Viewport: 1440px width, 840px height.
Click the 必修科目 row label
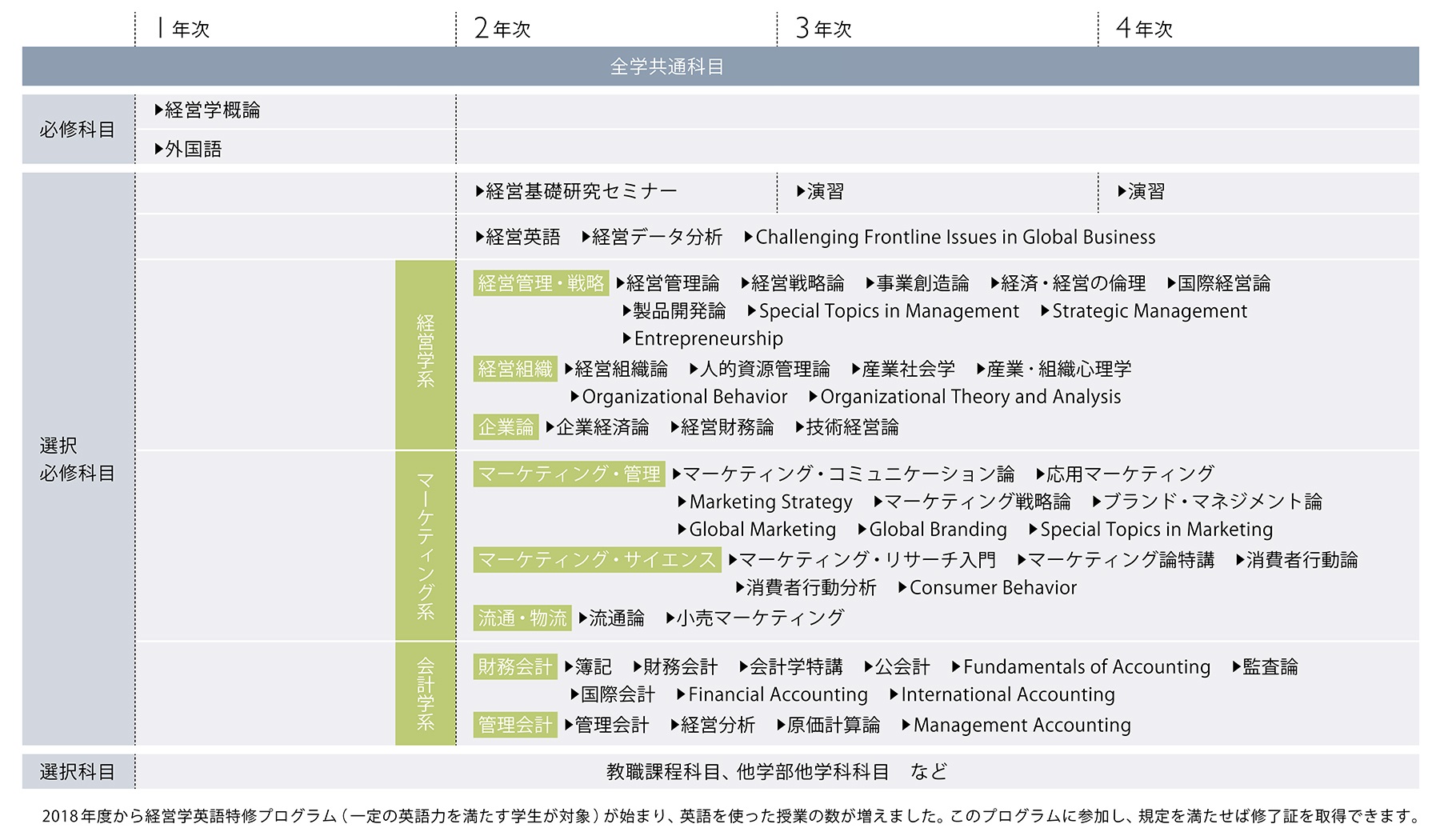78,130
